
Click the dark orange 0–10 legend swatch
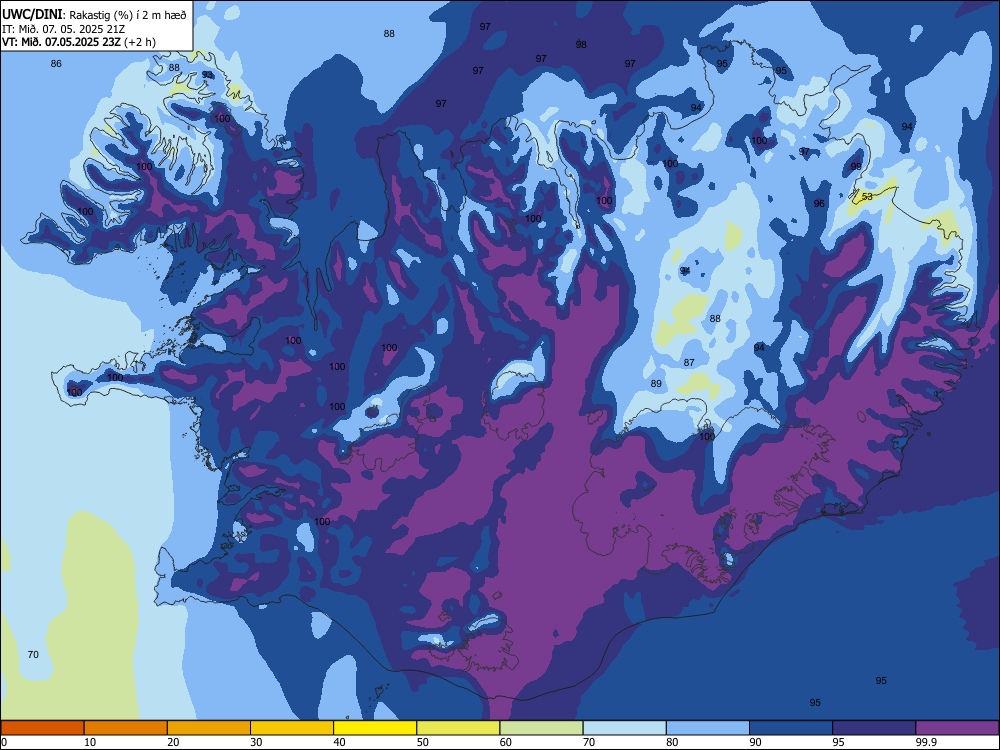[42, 728]
